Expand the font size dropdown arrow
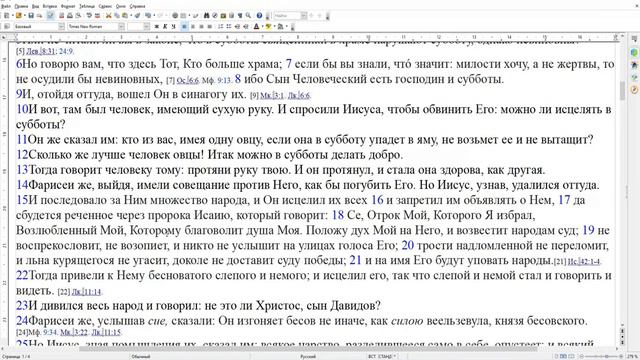The width and height of the screenshot is (640, 360). (x=147, y=27)
